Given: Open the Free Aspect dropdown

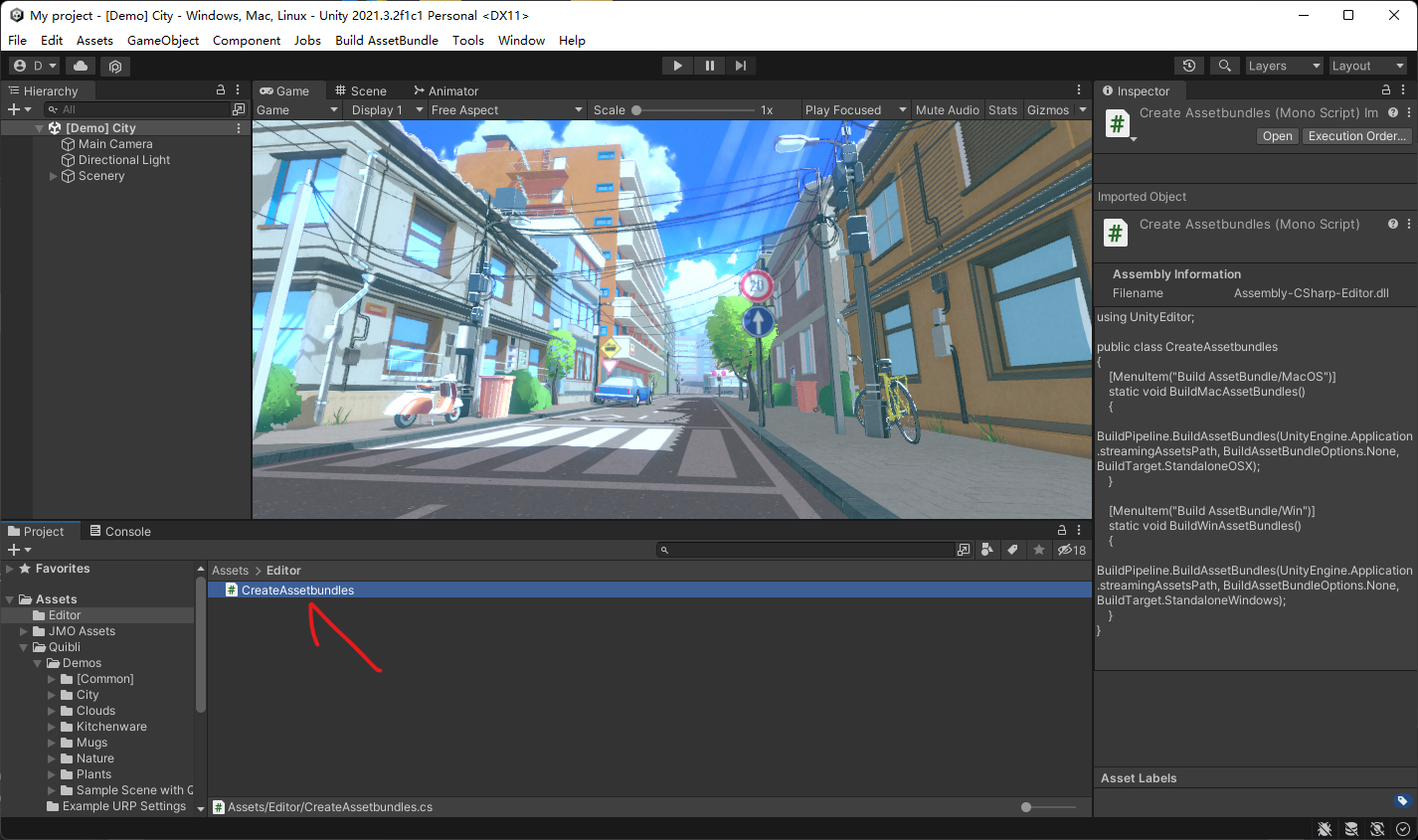Looking at the screenshot, I should pos(506,110).
